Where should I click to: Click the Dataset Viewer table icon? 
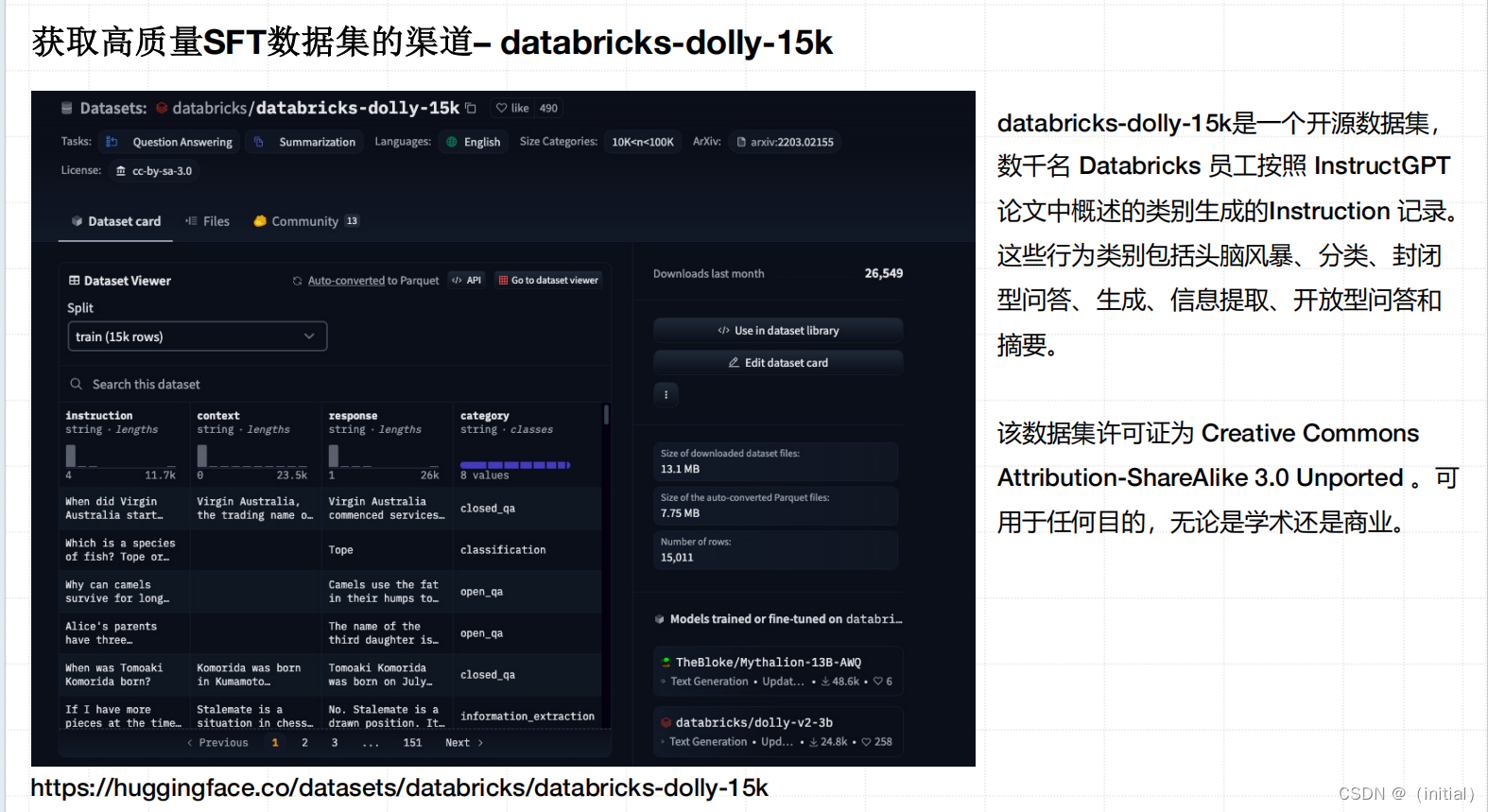74,281
